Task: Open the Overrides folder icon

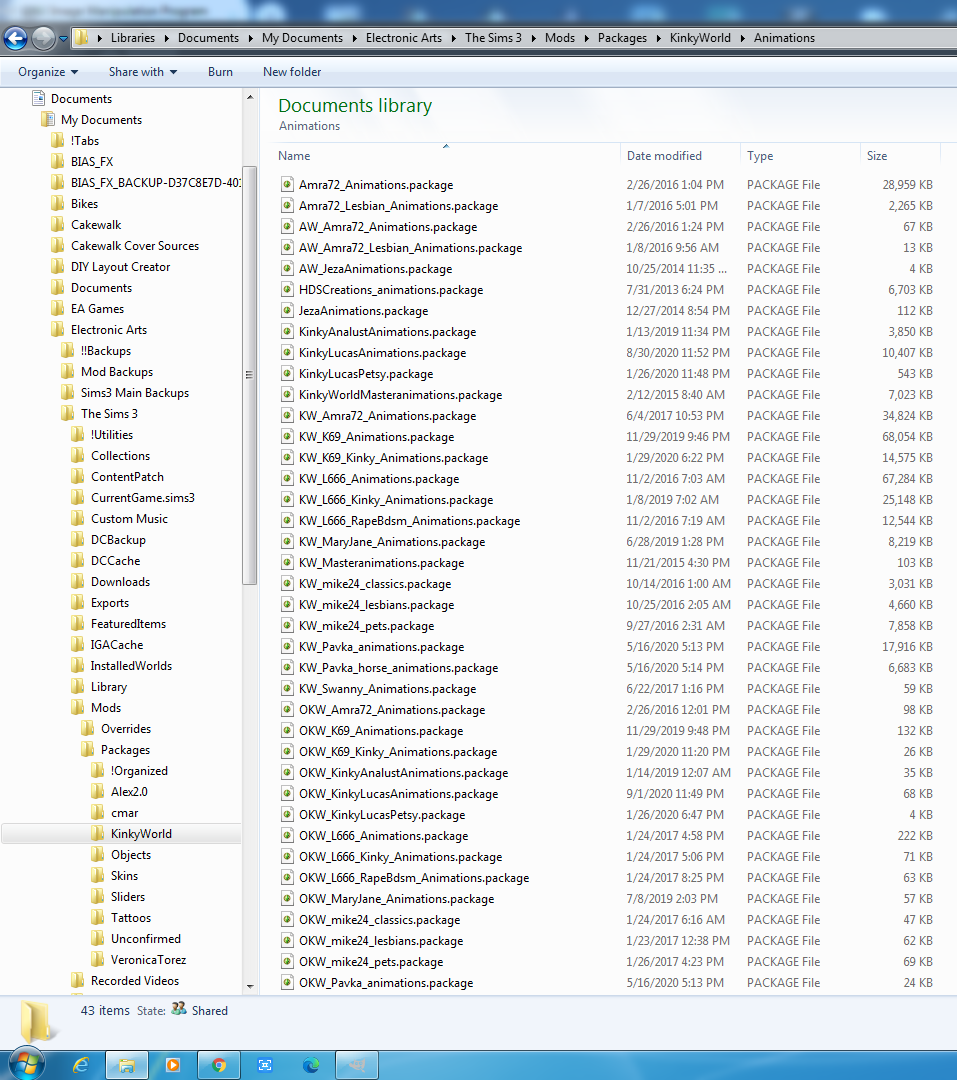Action: pos(88,729)
